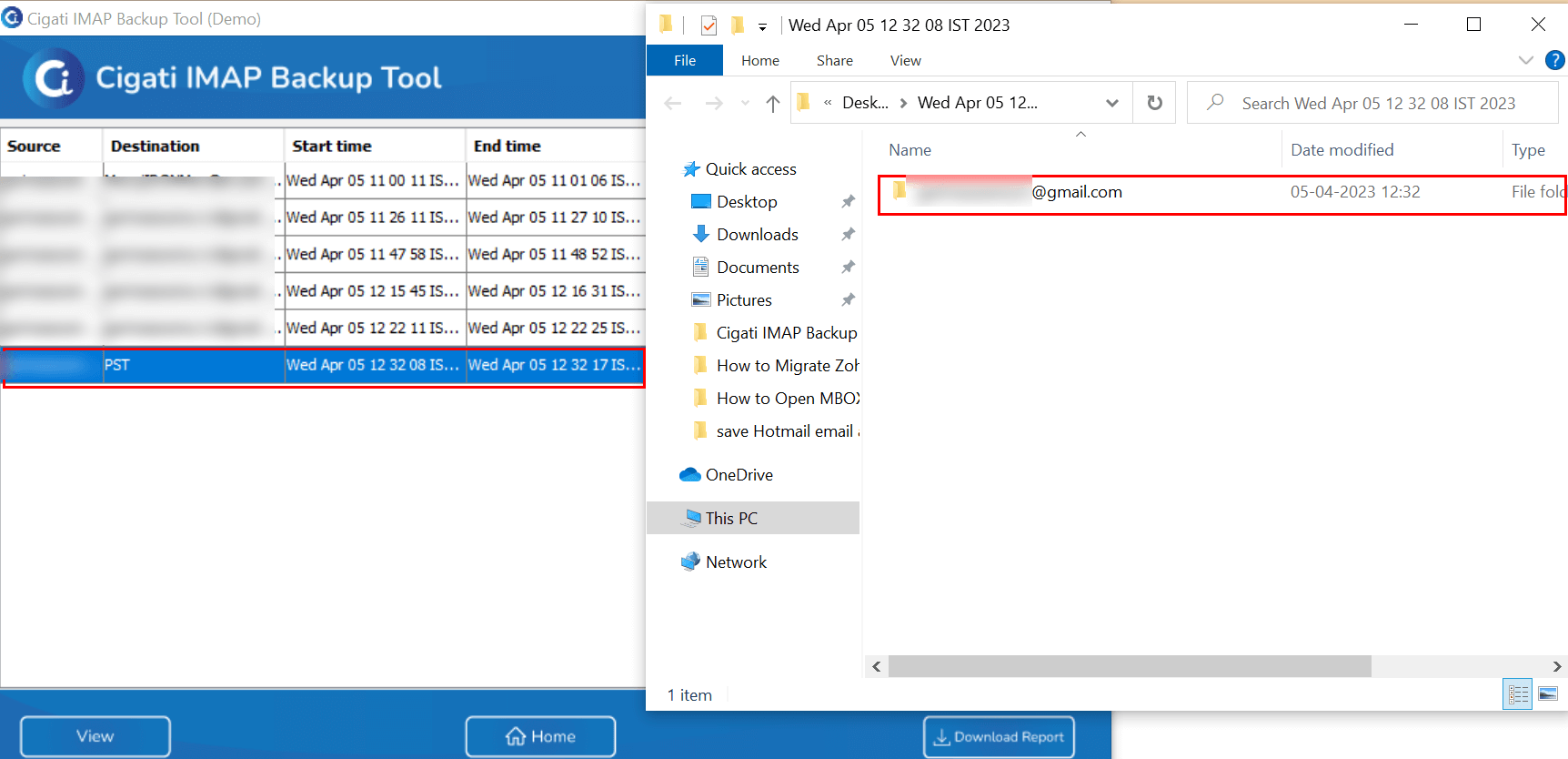This screenshot has width=1568, height=759.
Task: Click the Start time column header
Action: 375,146
